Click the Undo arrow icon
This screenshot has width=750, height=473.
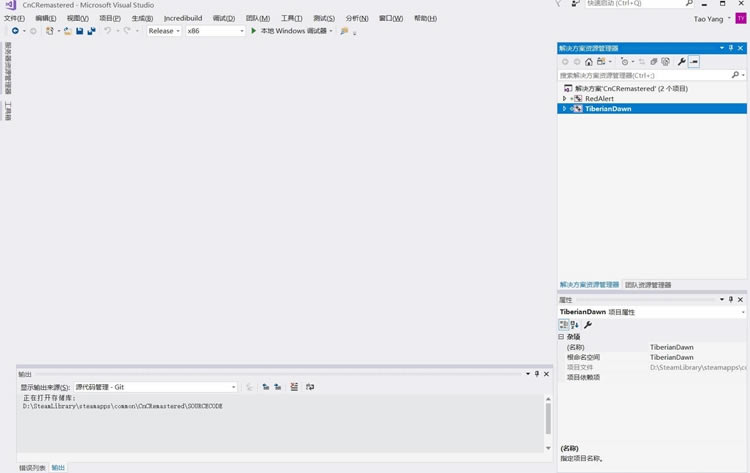point(108,31)
